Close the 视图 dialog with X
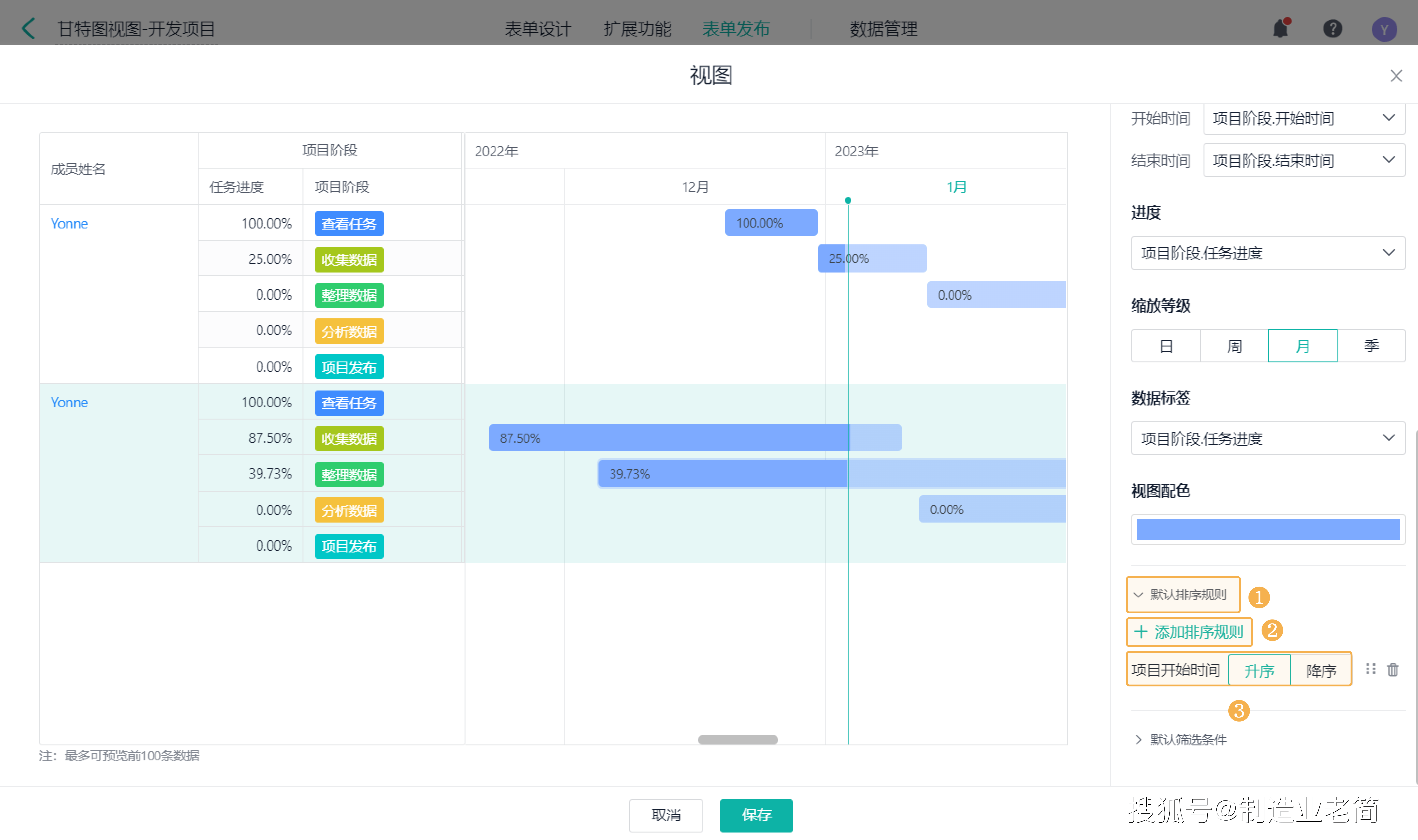Viewport: 1418px width, 840px height. coord(1396,76)
